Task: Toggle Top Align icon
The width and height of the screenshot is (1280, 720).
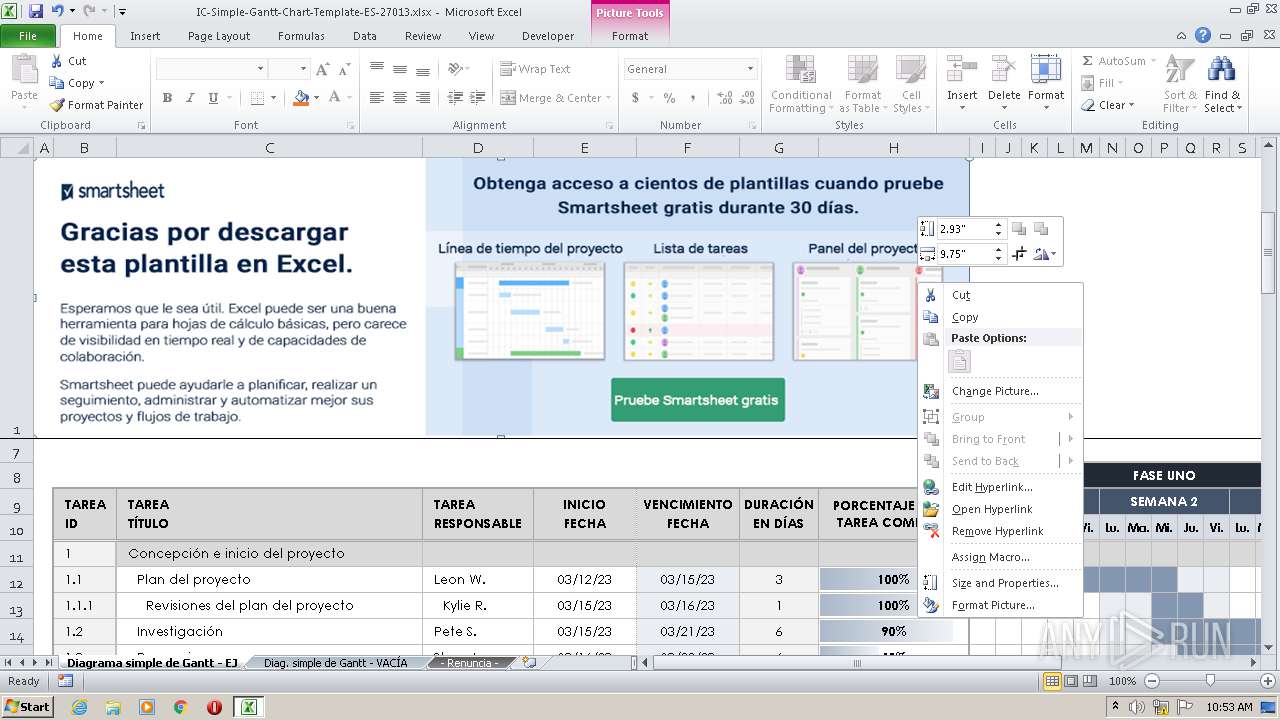Action: 376,69
